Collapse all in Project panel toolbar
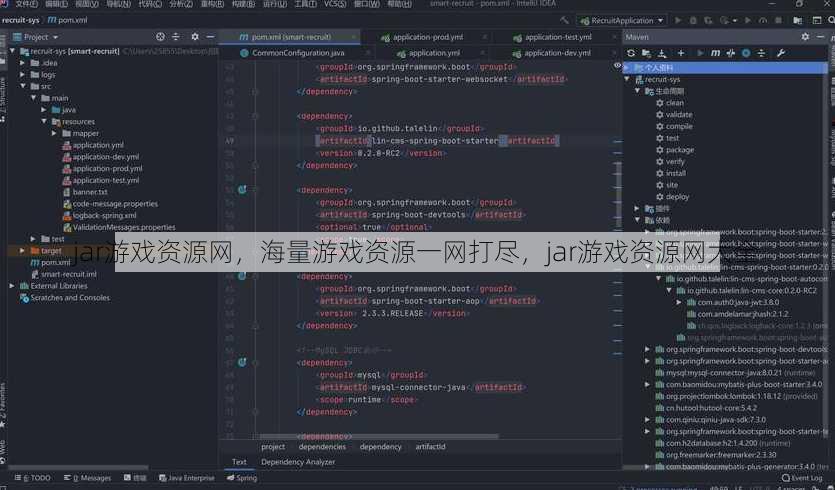 coord(176,37)
